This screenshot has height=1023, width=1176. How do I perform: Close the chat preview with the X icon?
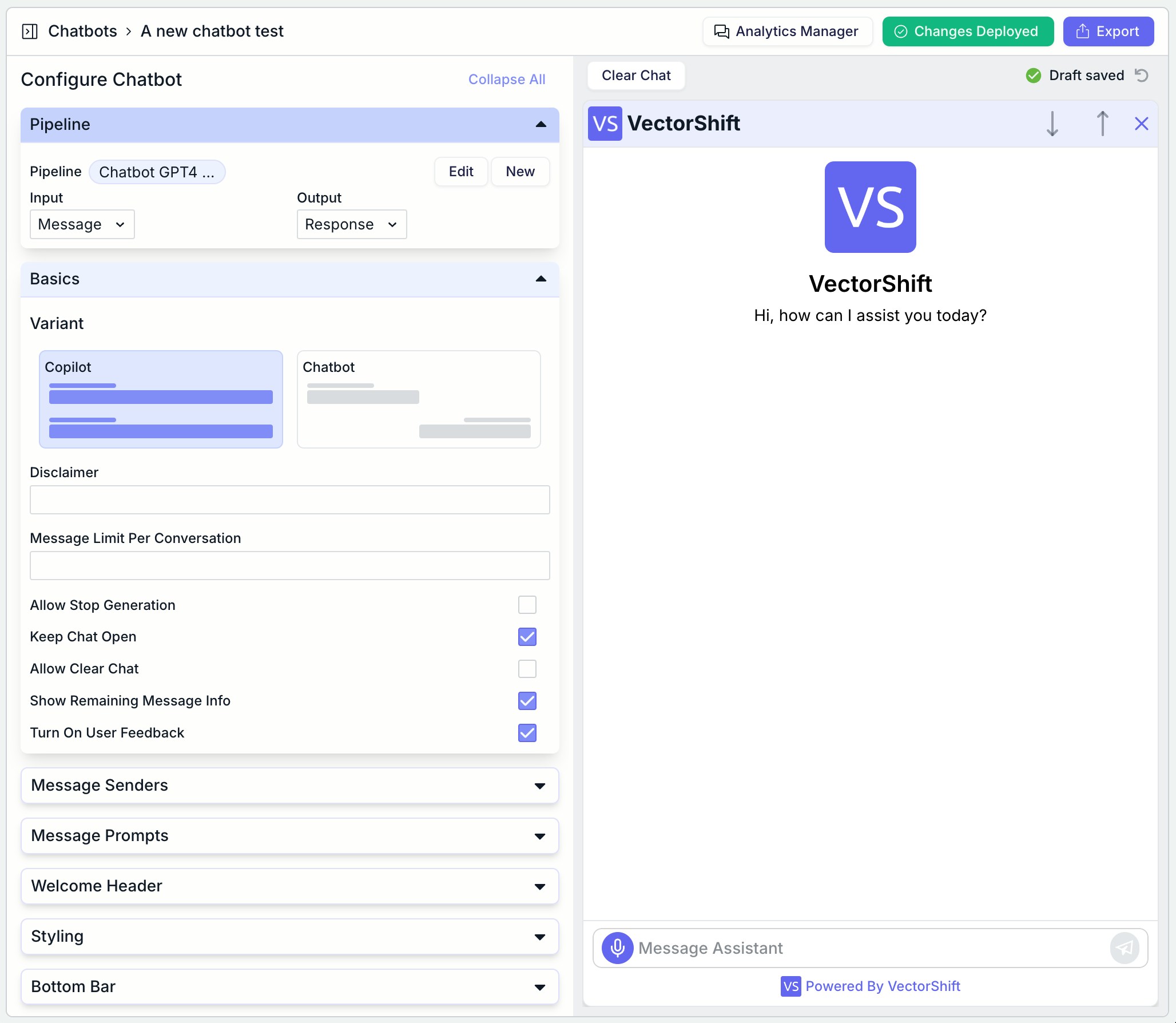point(1141,124)
